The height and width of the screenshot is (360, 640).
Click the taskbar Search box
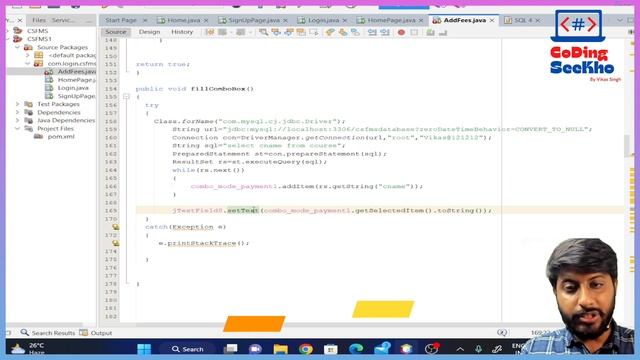click(x=188, y=349)
